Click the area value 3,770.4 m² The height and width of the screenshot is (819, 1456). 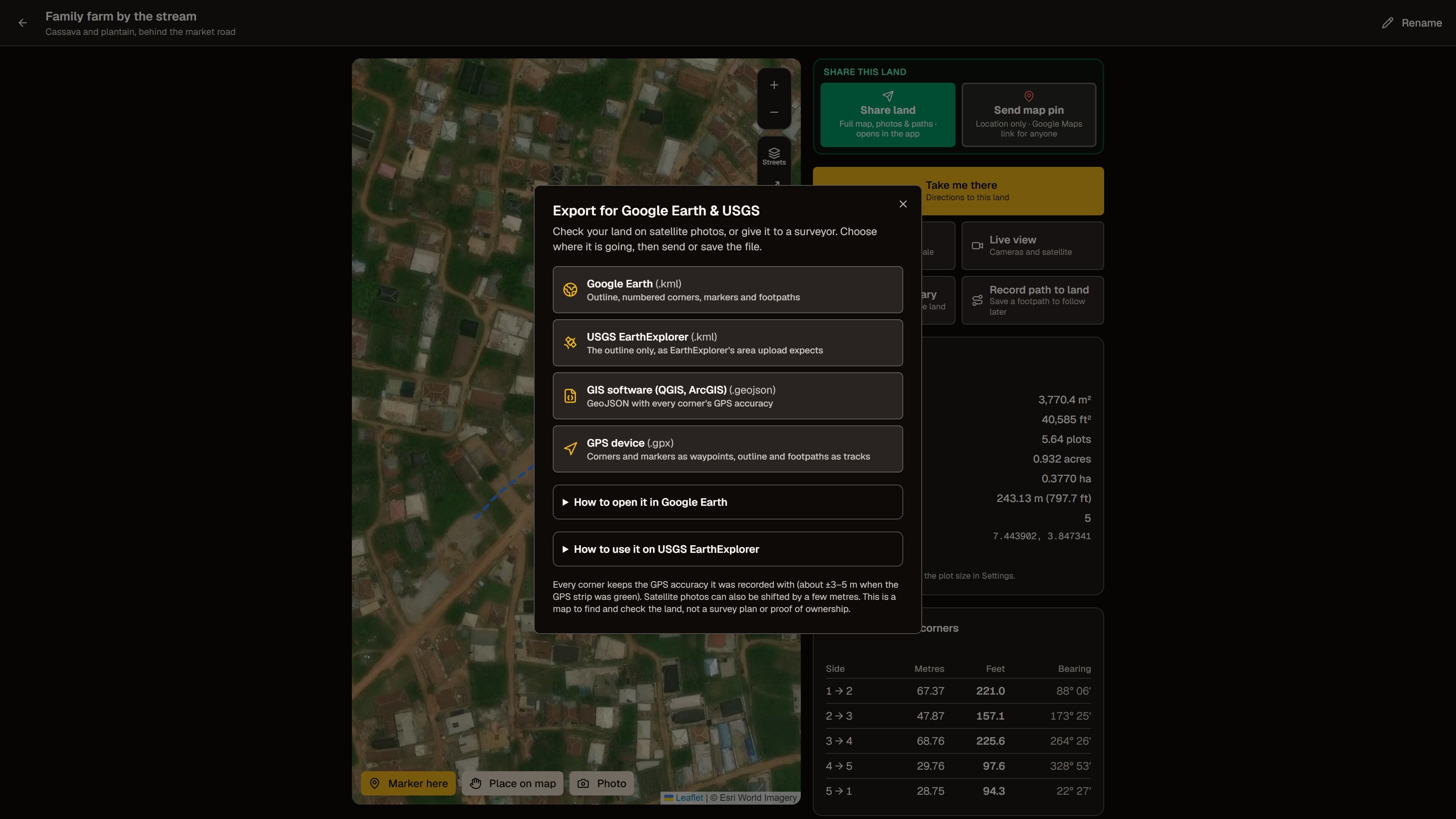[1064, 400]
